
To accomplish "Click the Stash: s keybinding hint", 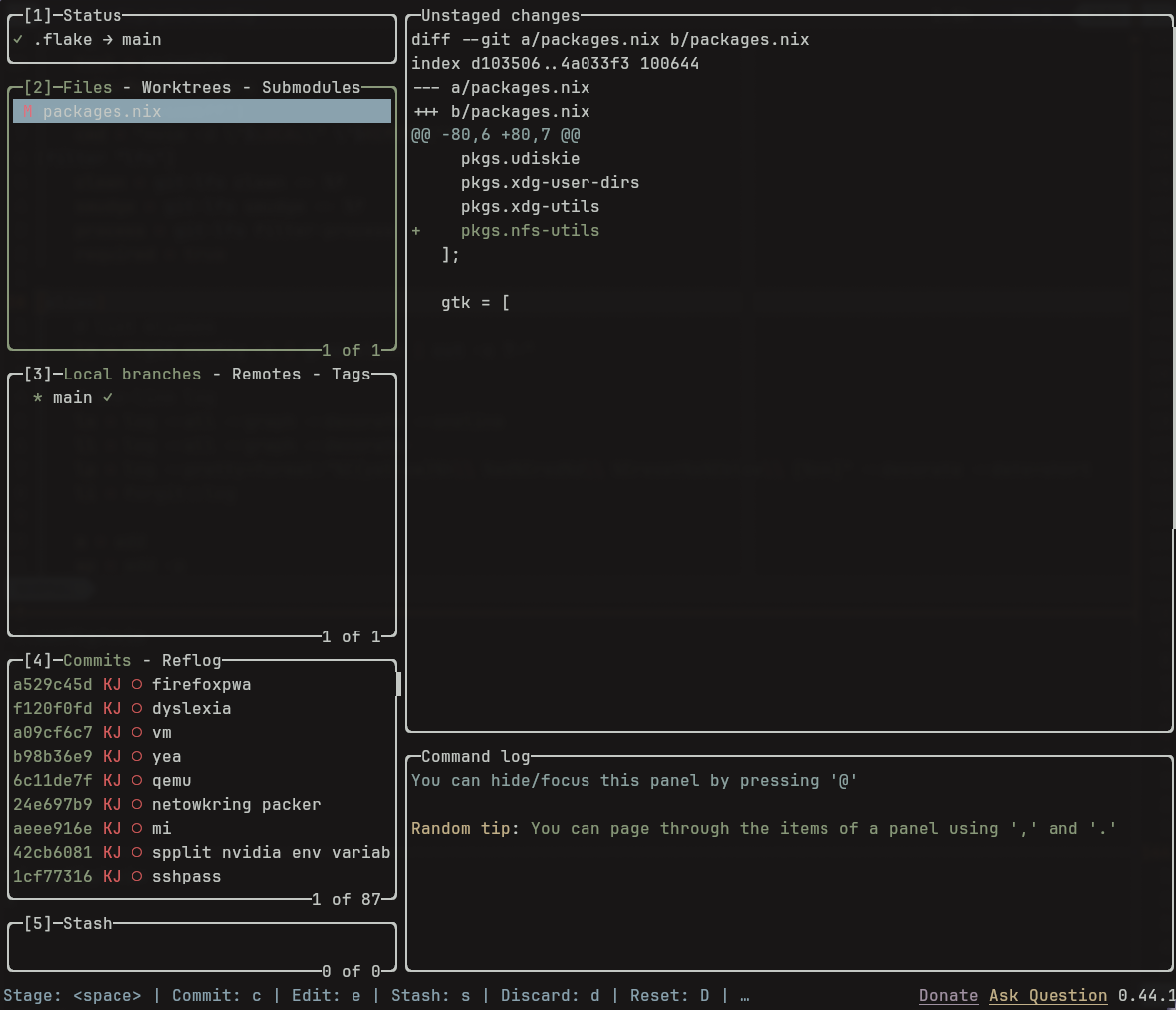I will tap(430, 996).
